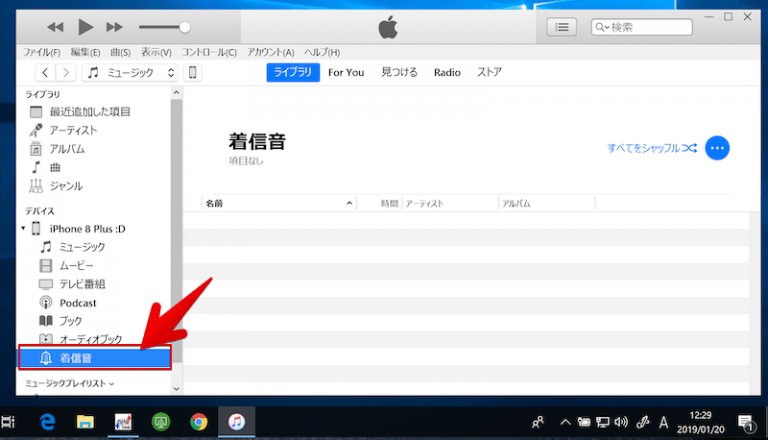The height and width of the screenshot is (440, 768).
Task: Open the 編集(E) menu
Action: pyautogui.click(x=85, y=52)
